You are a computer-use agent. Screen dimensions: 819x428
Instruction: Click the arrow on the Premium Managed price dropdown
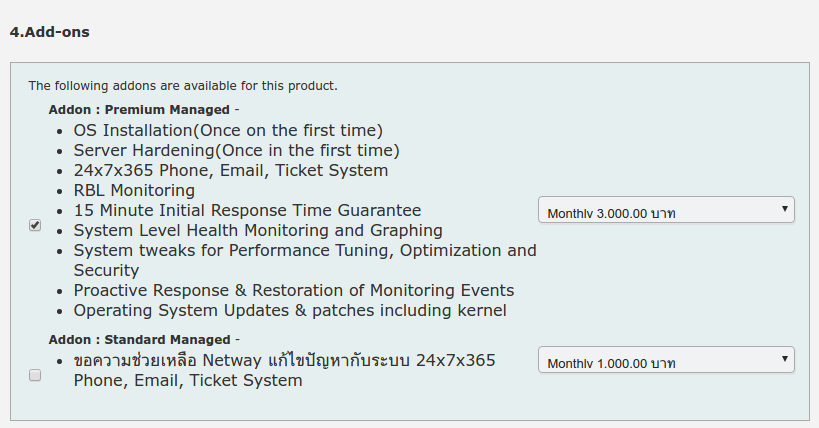786,210
